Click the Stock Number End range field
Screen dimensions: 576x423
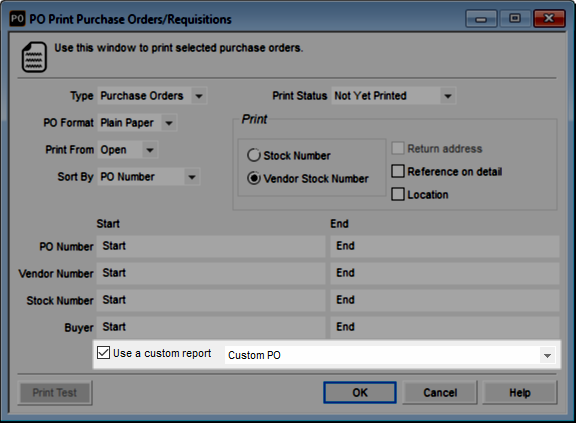point(444,300)
